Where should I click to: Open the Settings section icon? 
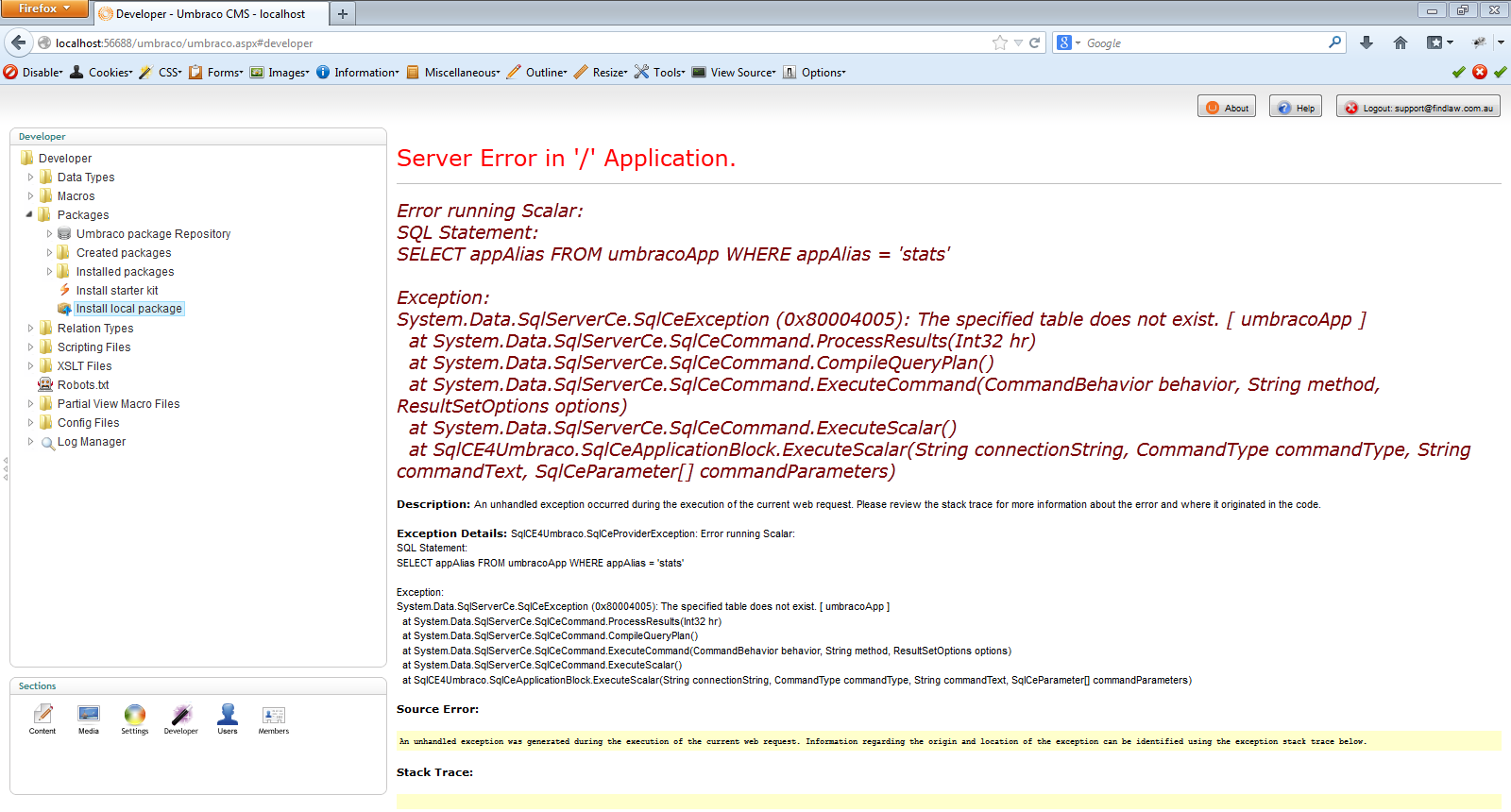(135, 715)
